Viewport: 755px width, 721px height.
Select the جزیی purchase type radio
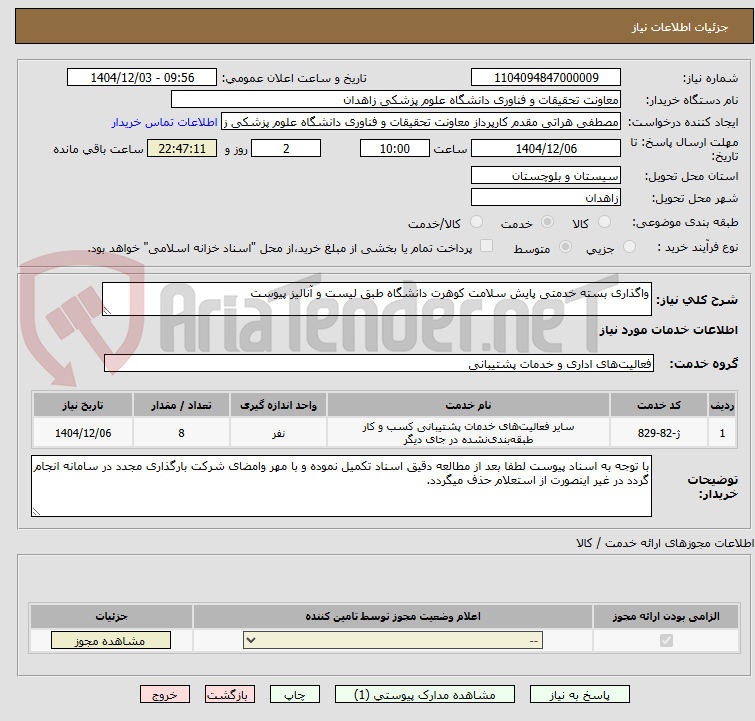(629, 247)
